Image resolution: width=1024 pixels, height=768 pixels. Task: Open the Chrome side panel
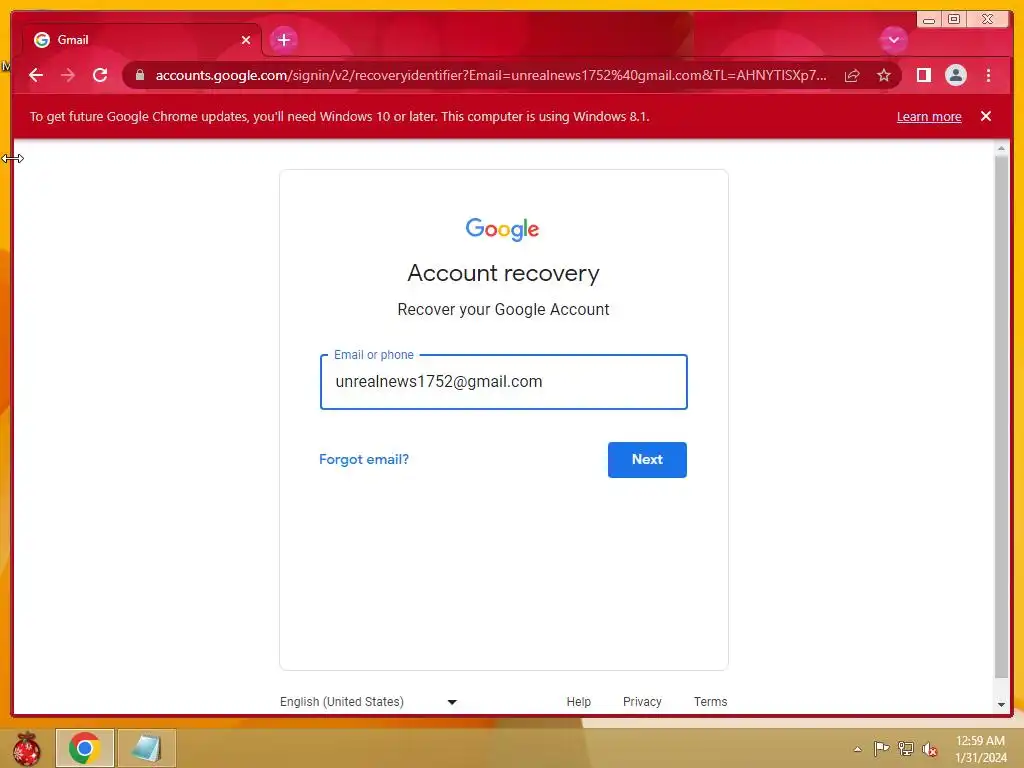pos(923,75)
